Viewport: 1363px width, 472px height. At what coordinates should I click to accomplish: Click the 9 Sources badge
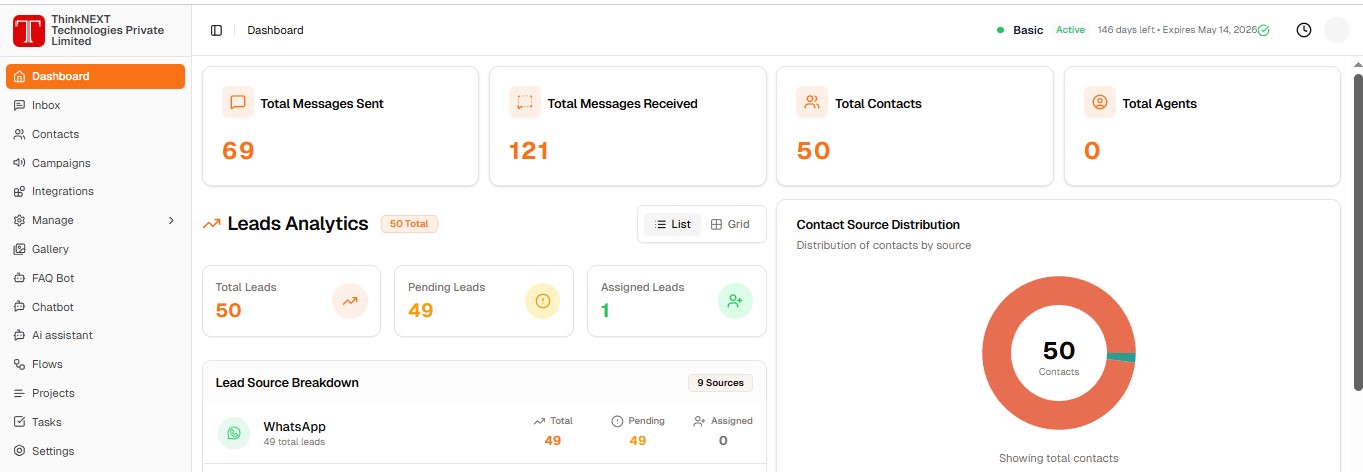click(x=720, y=383)
